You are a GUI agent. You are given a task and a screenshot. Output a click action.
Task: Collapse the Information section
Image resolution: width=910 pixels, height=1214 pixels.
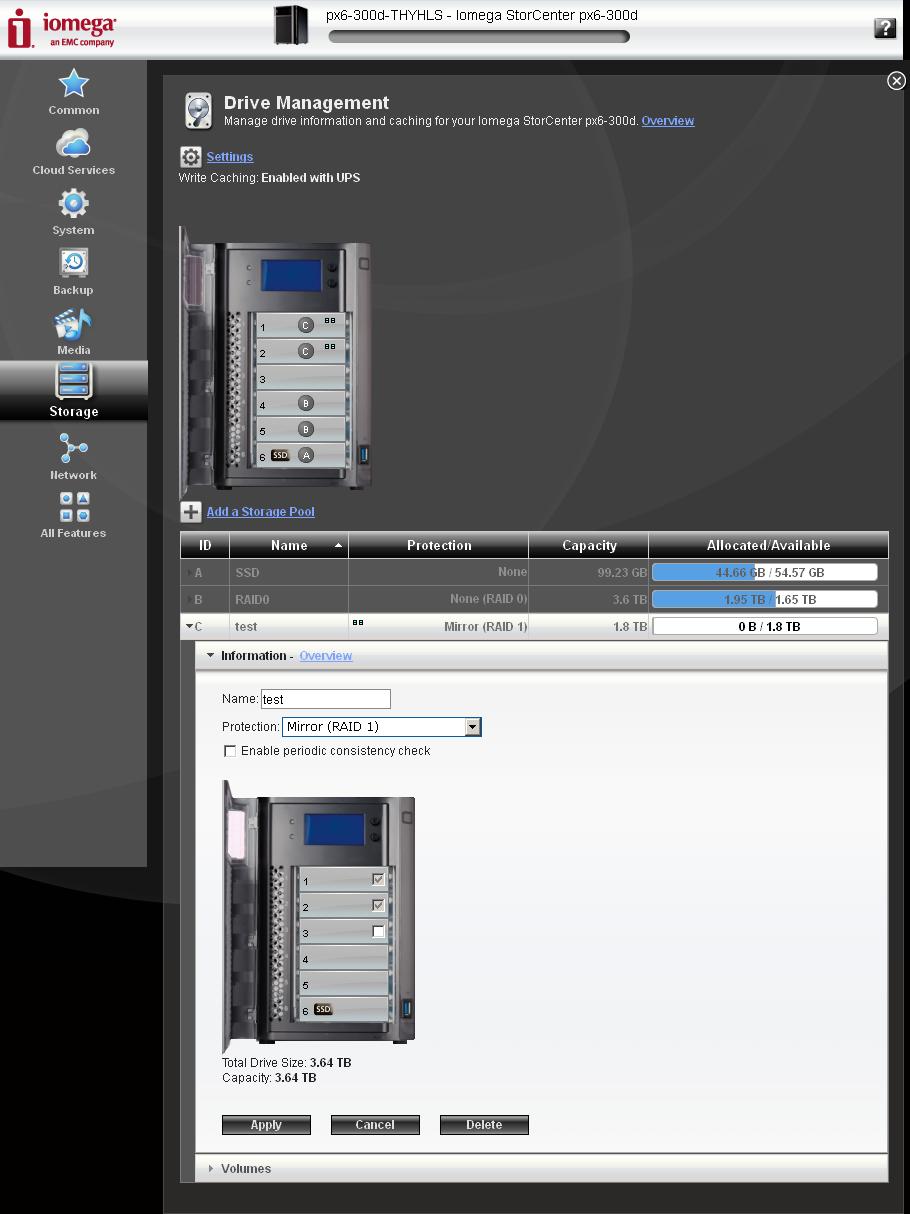(210, 656)
